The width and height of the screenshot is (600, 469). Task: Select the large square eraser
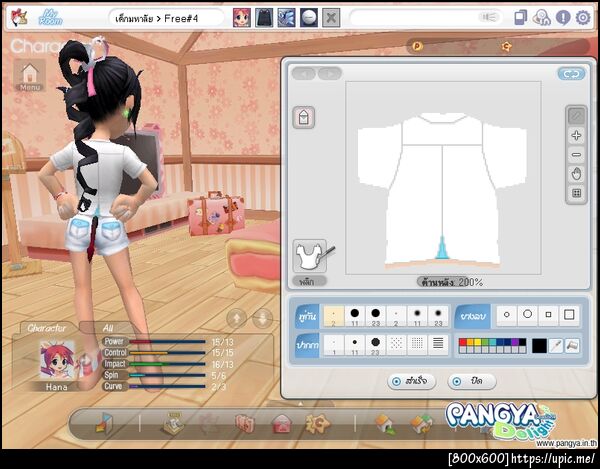click(569, 315)
